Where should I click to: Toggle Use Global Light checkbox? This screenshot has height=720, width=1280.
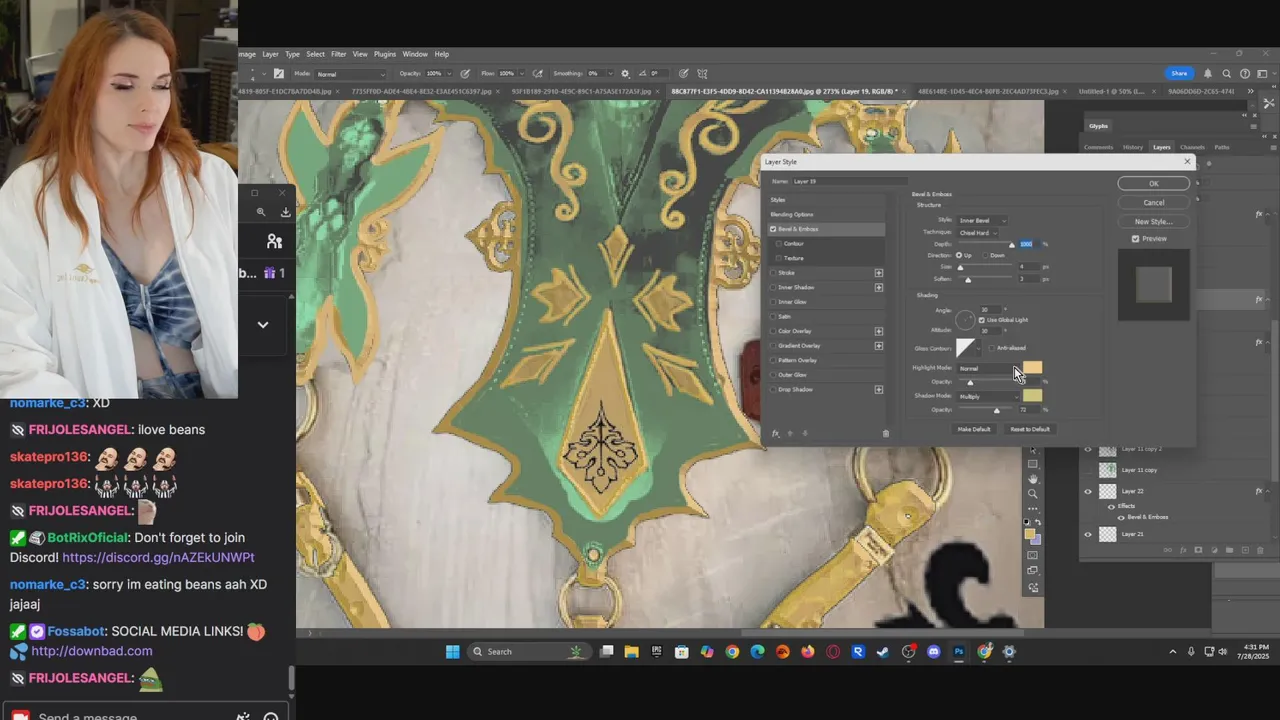[x=982, y=320]
